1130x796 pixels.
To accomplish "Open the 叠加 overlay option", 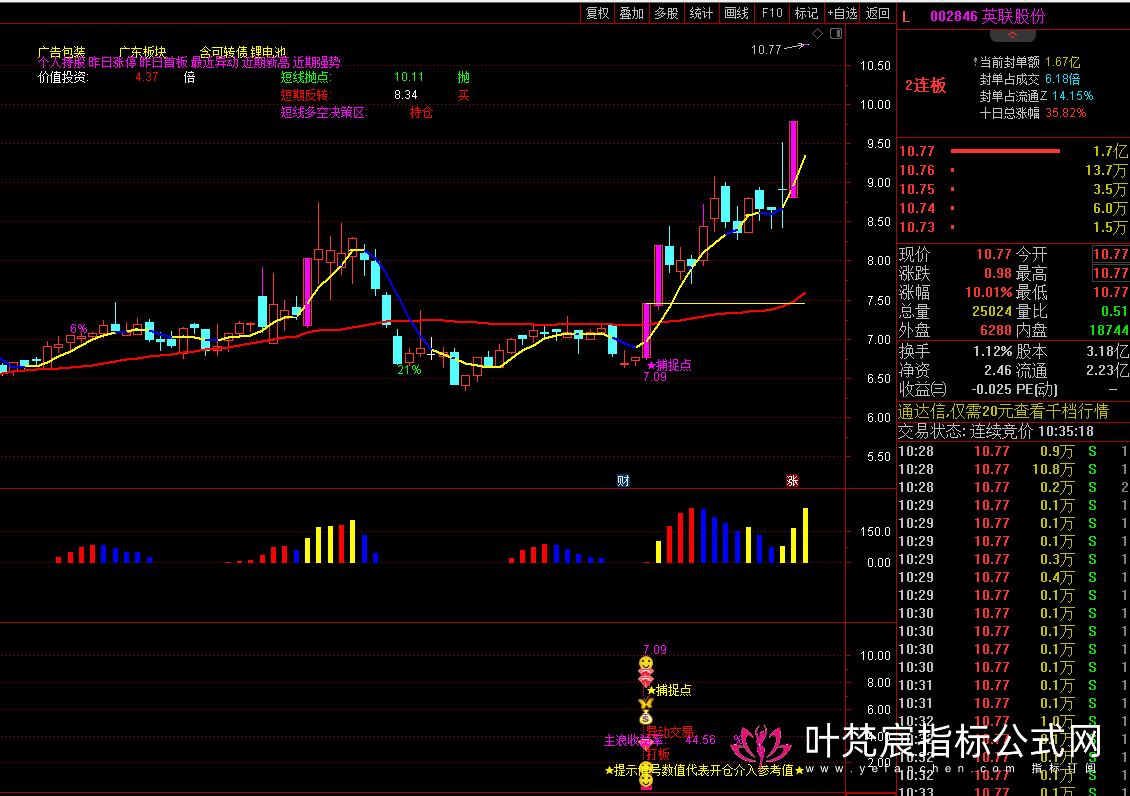I will point(631,13).
